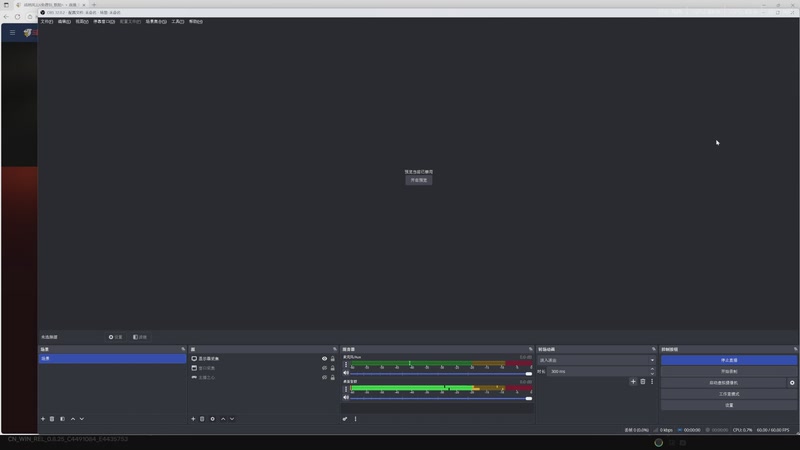
Task: Open source Filters button in source toolbar
Action: coord(140,337)
